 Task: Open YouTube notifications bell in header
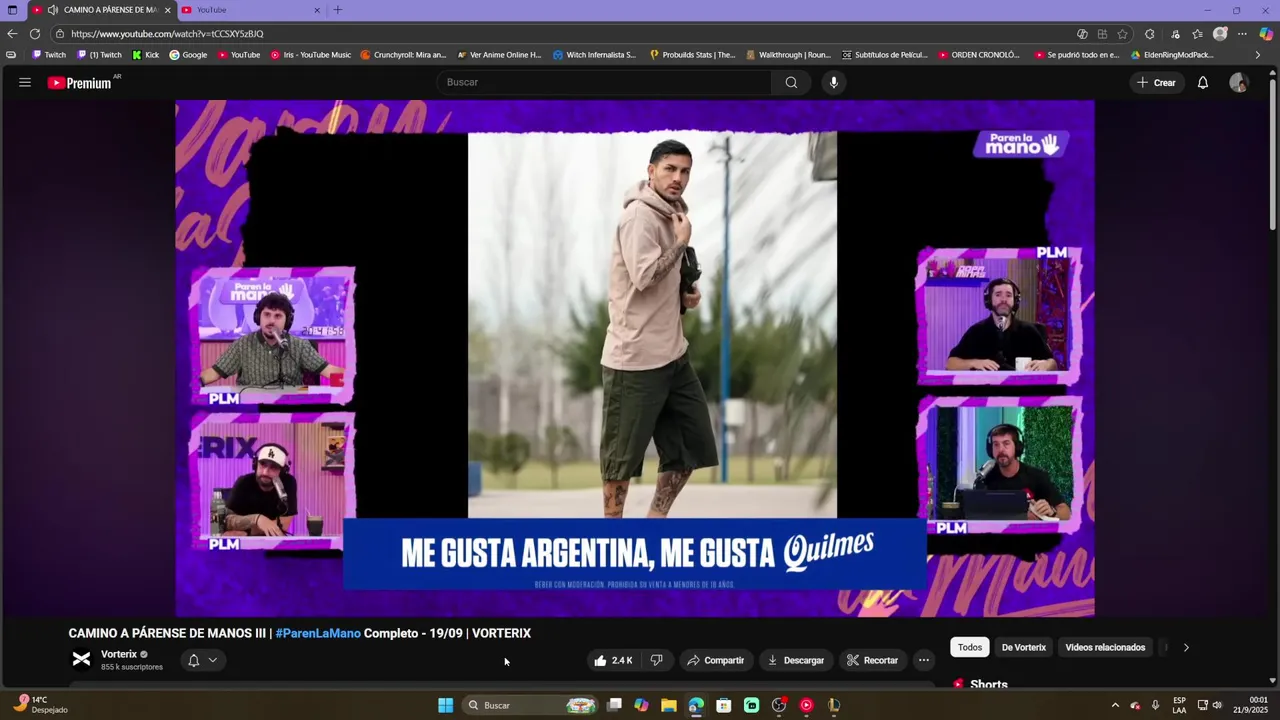click(1203, 82)
